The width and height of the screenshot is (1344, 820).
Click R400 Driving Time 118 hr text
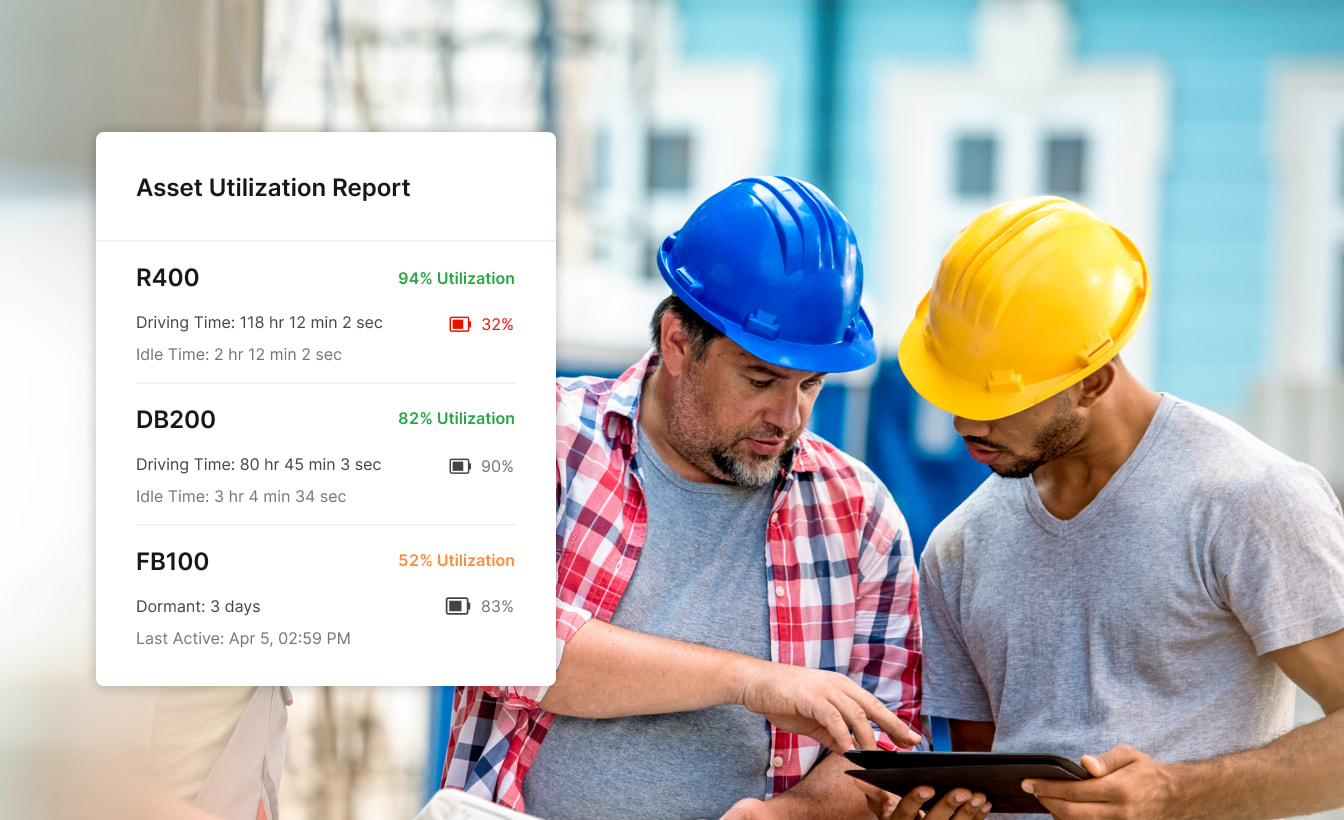point(259,323)
